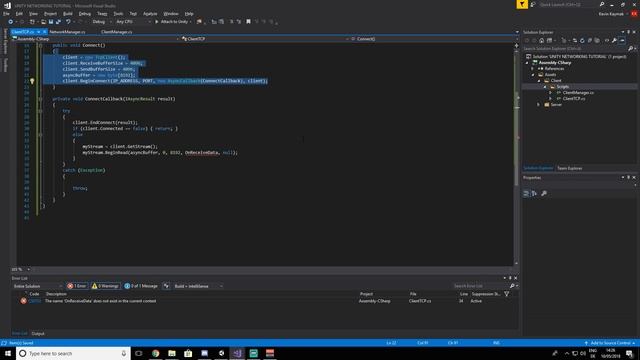Click the Save toolbar icon
The image size is (640, 360).
[x=51, y=22]
